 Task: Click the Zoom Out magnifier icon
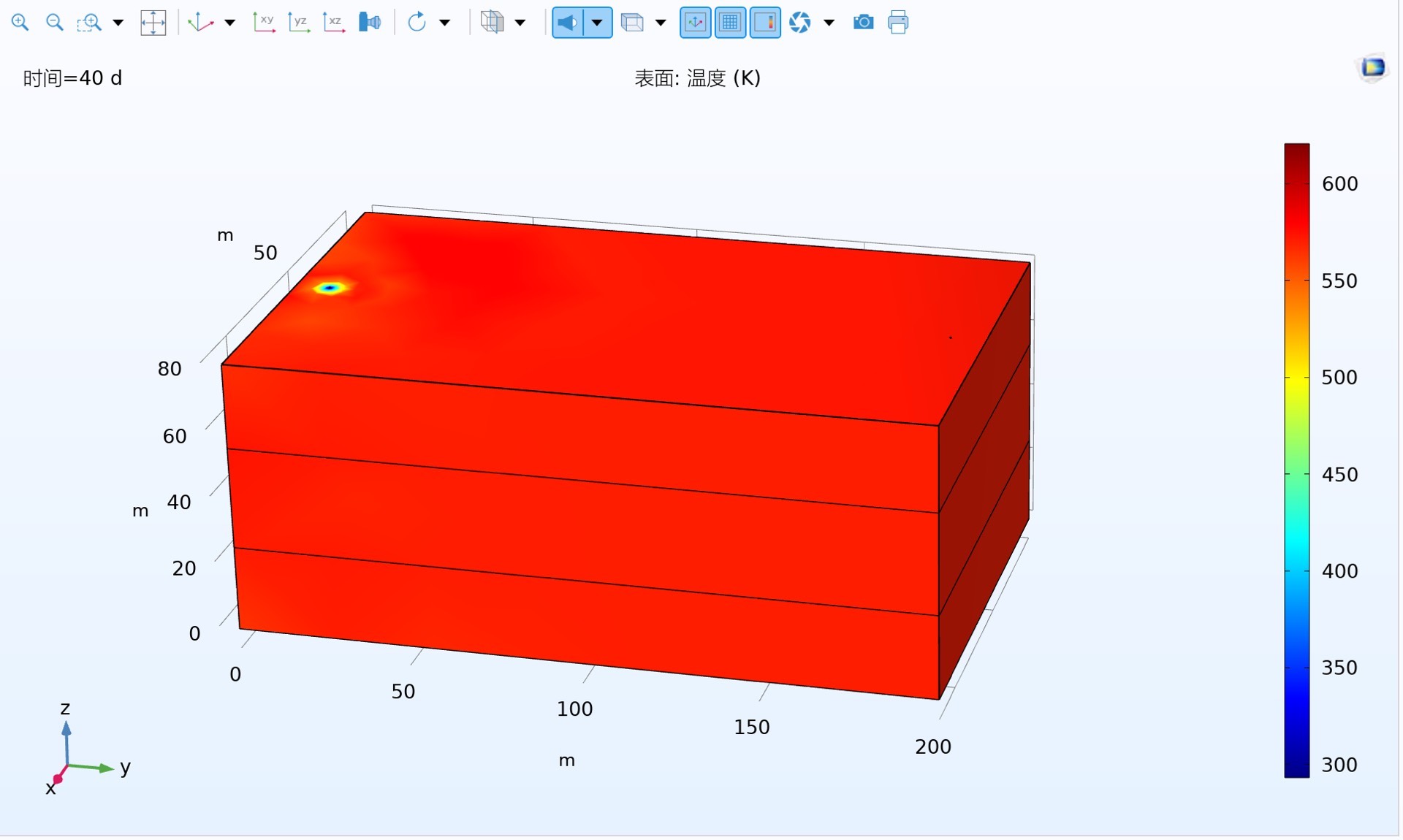(55, 22)
